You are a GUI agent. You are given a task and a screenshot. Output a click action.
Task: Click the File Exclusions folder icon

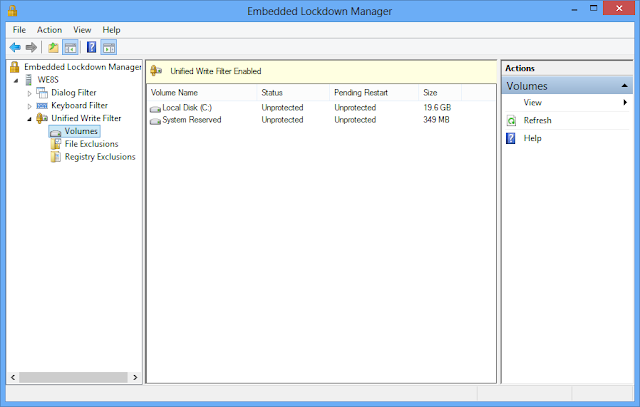coord(56,144)
